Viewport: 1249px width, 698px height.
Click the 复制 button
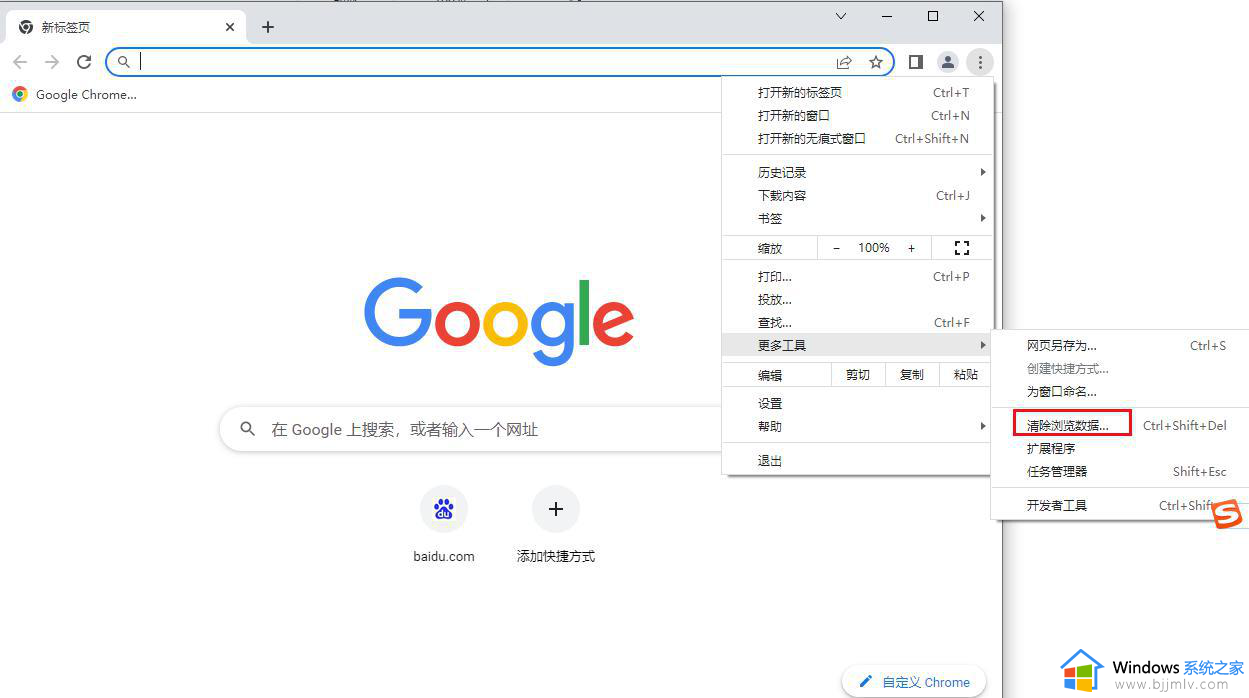(912, 374)
